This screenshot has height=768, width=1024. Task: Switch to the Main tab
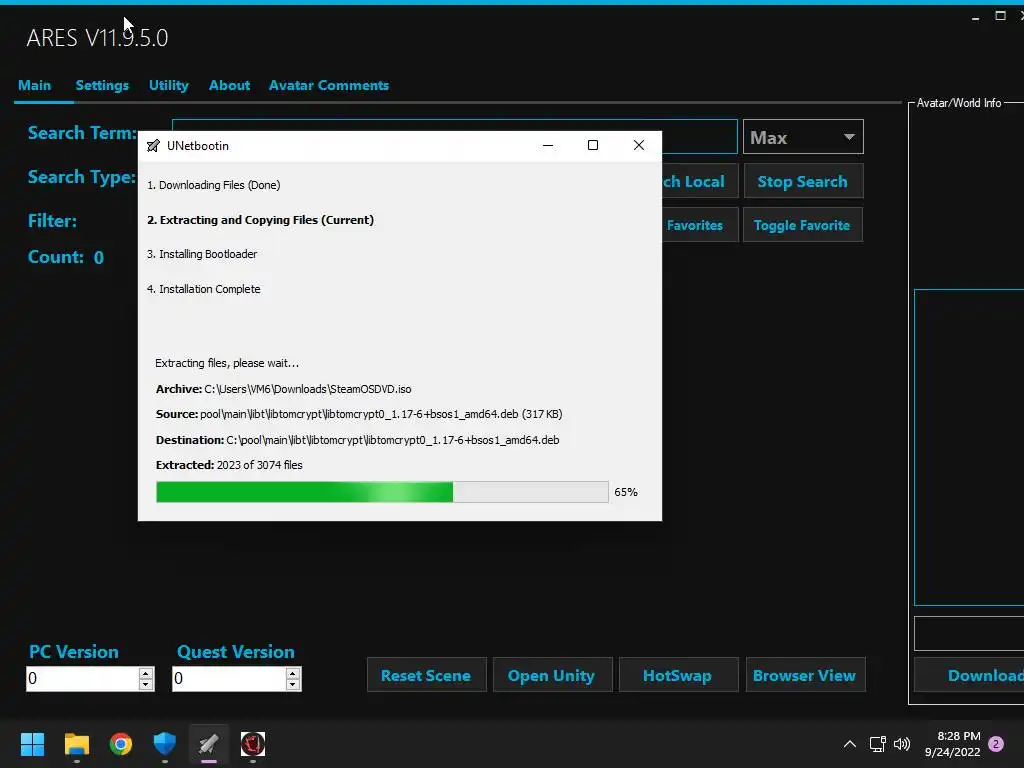click(35, 86)
